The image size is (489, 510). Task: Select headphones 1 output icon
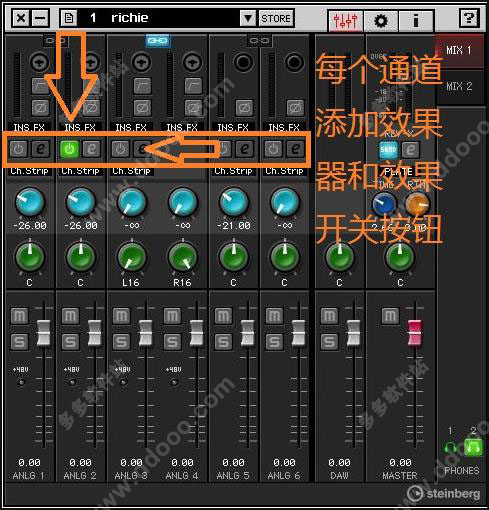click(x=450, y=448)
